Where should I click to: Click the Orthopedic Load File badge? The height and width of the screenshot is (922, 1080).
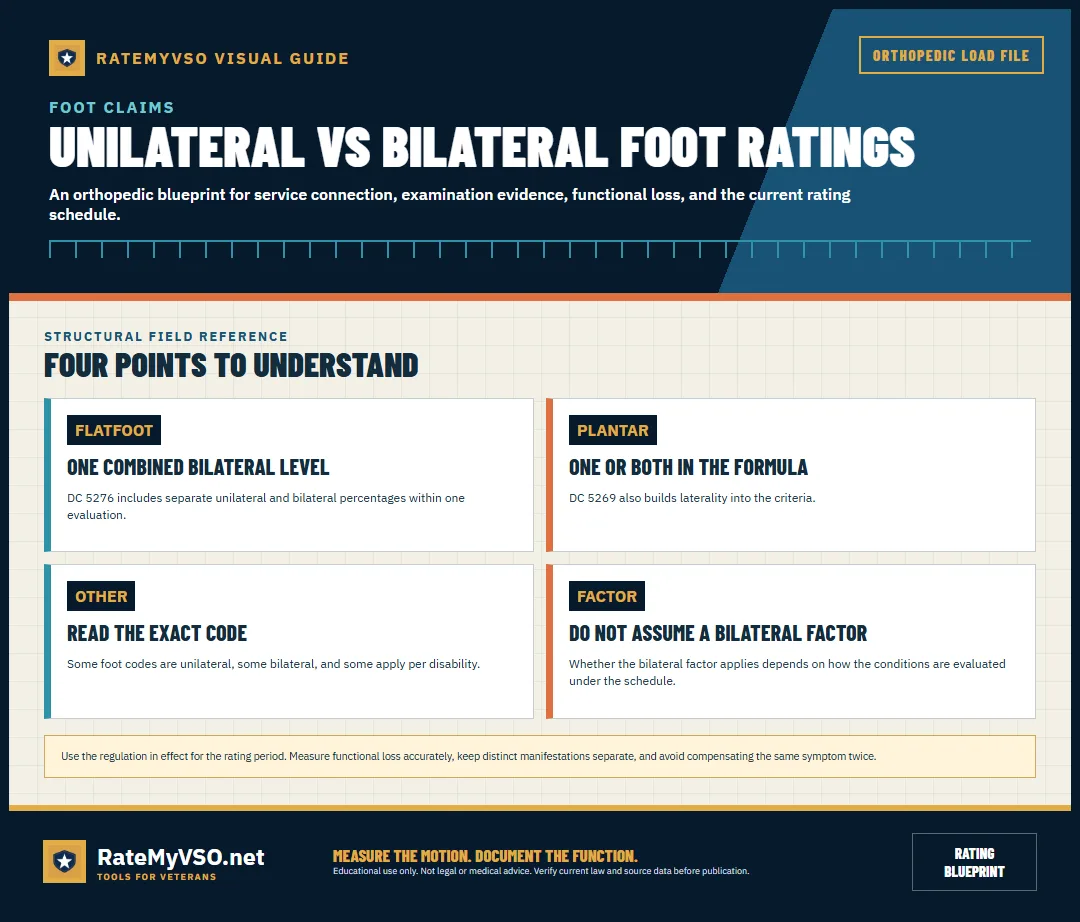coord(951,55)
